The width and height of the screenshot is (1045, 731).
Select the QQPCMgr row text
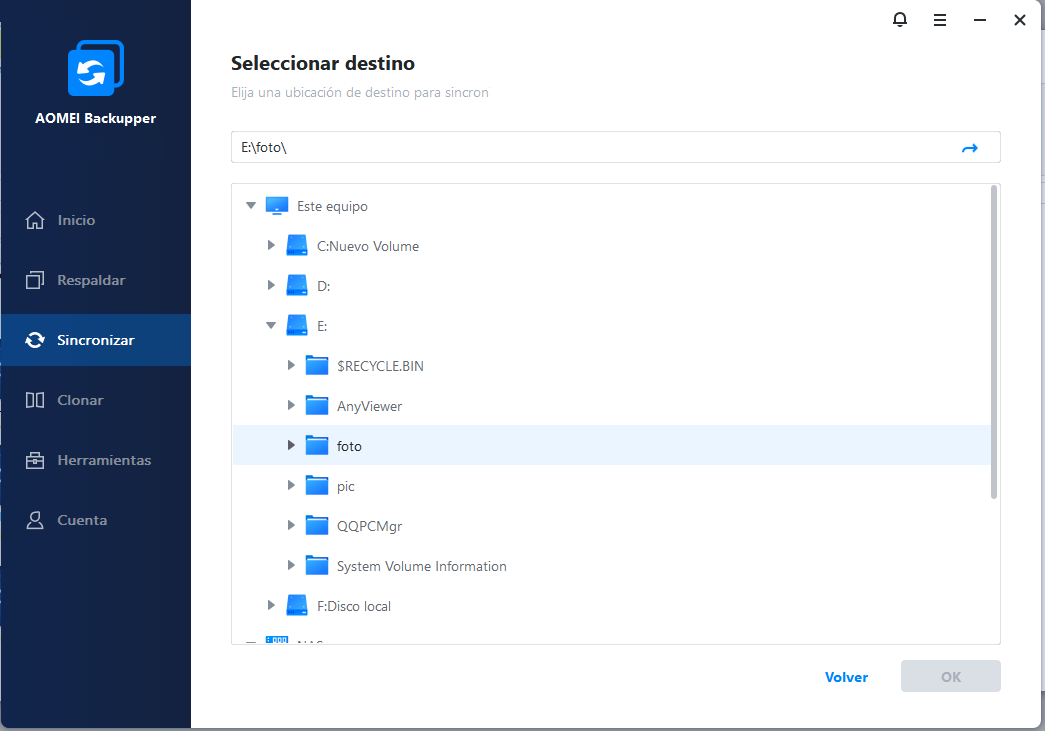click(x=369, y=526)
